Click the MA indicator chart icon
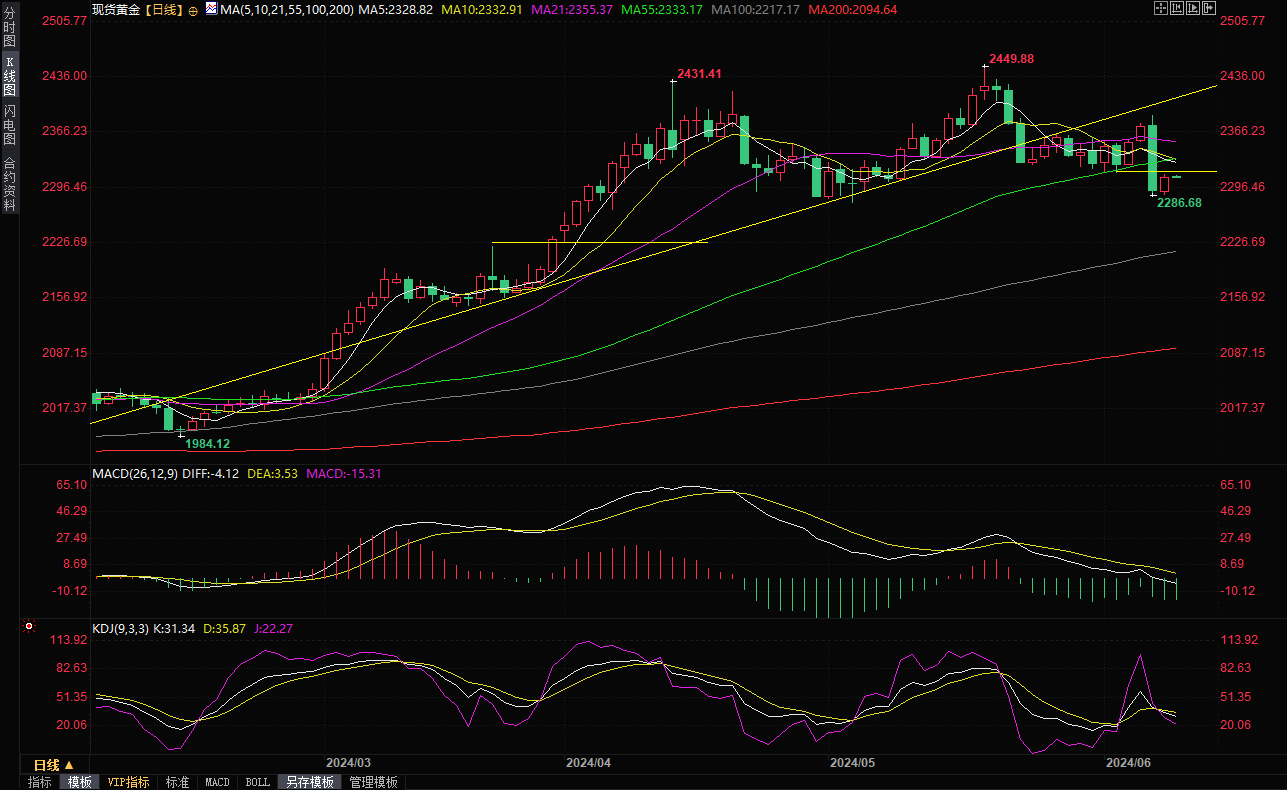This screenshot has height=790, width=1287. pyautogui.click(x=210, y=9)
